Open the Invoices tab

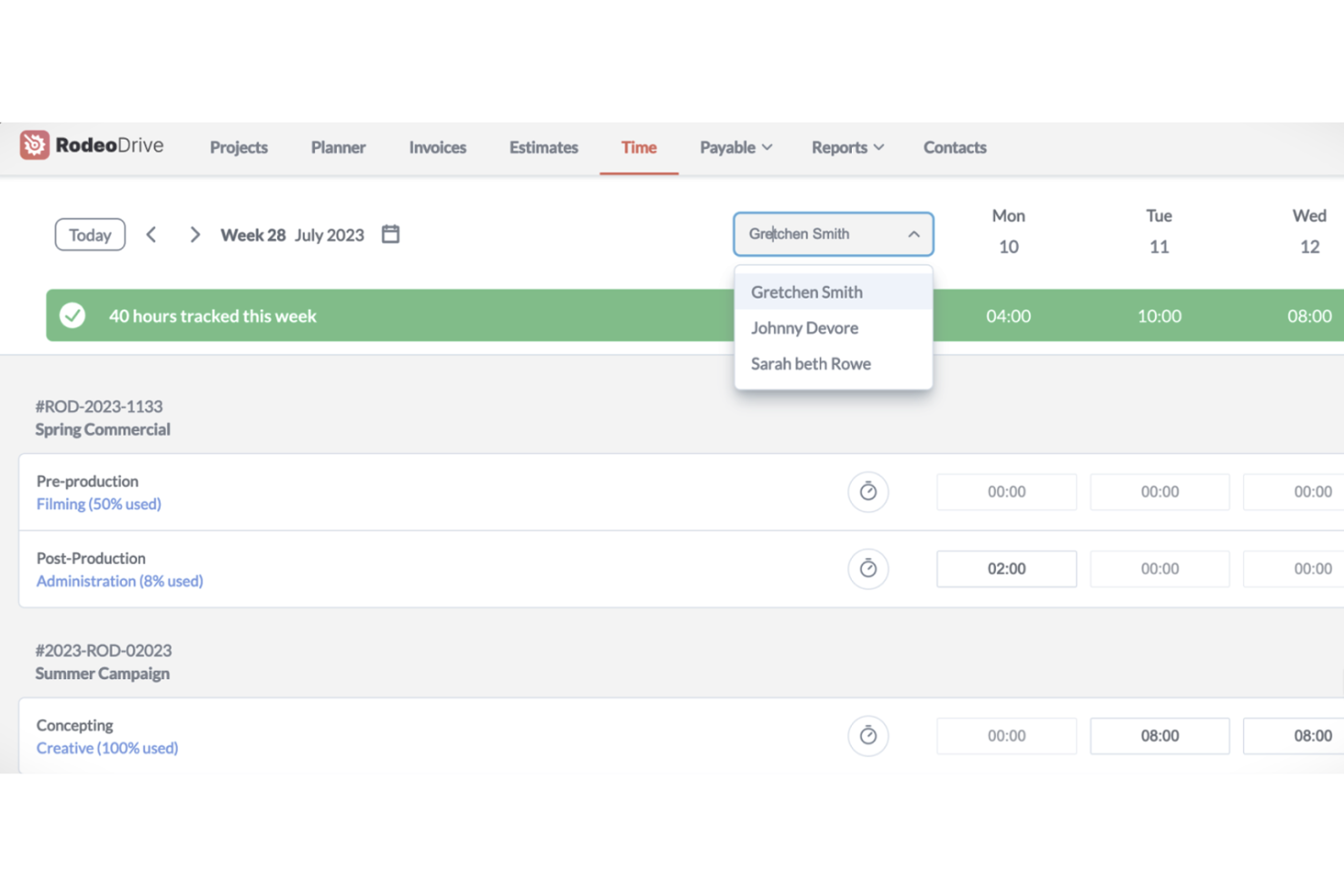pyautogui.click(x=438, y=147)
